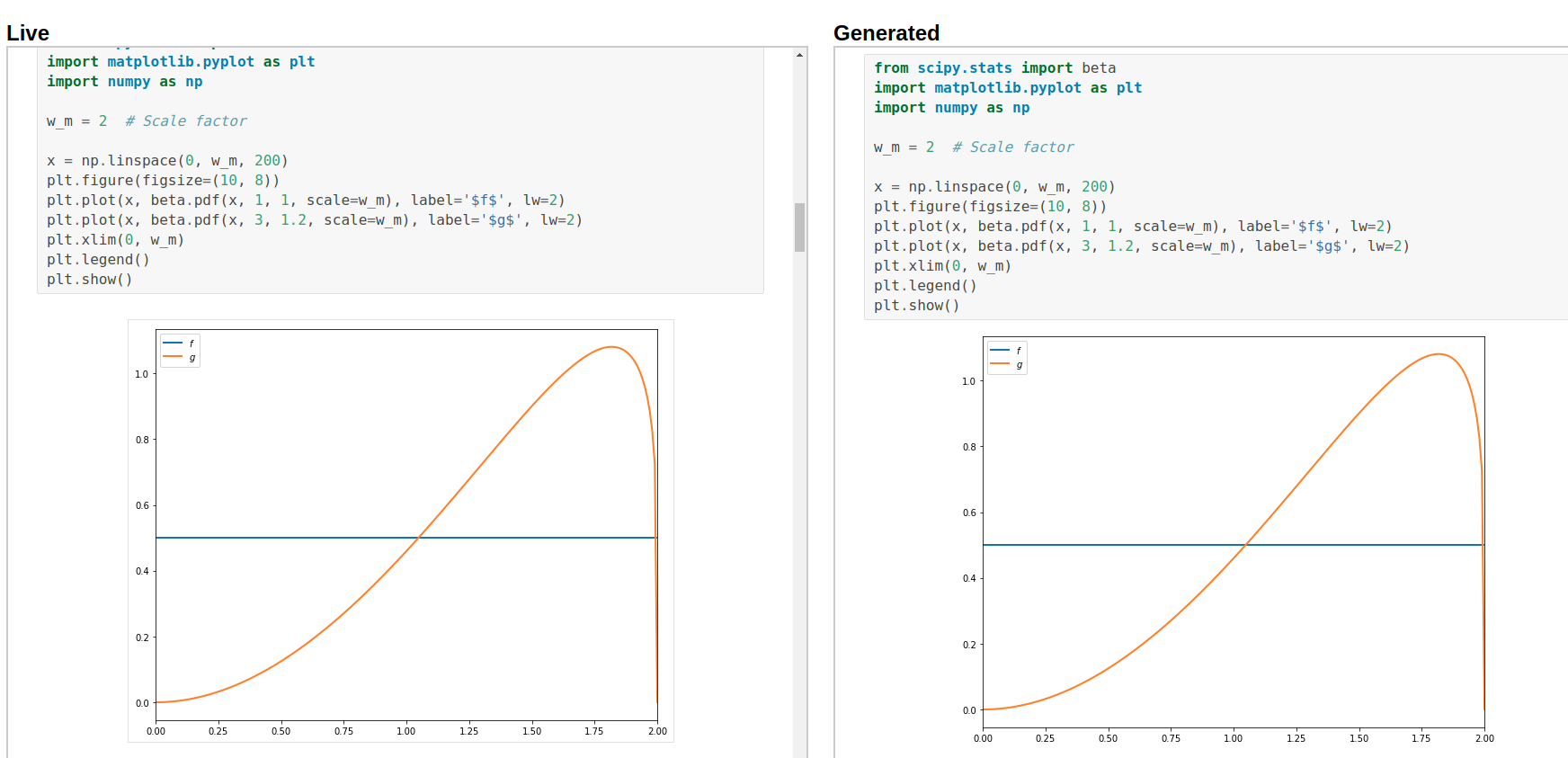Click "plt.xlim(0, w_m)" in Live code
Viewport: 1568px width, 758px height.
tap(115, 240)
